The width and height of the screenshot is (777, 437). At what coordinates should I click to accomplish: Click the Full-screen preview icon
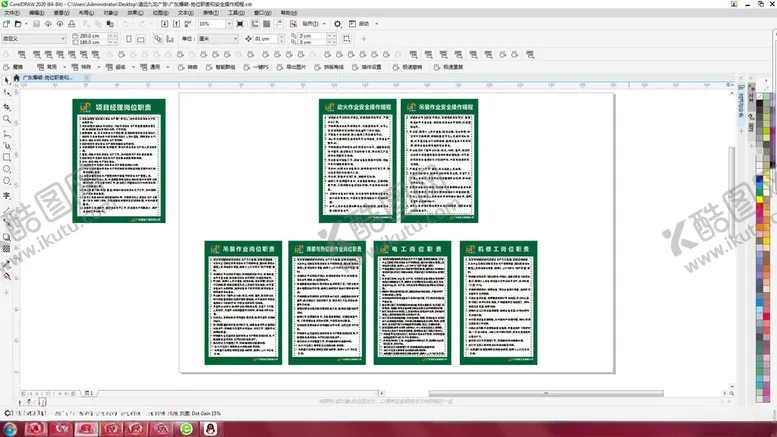tap(240, 24)
